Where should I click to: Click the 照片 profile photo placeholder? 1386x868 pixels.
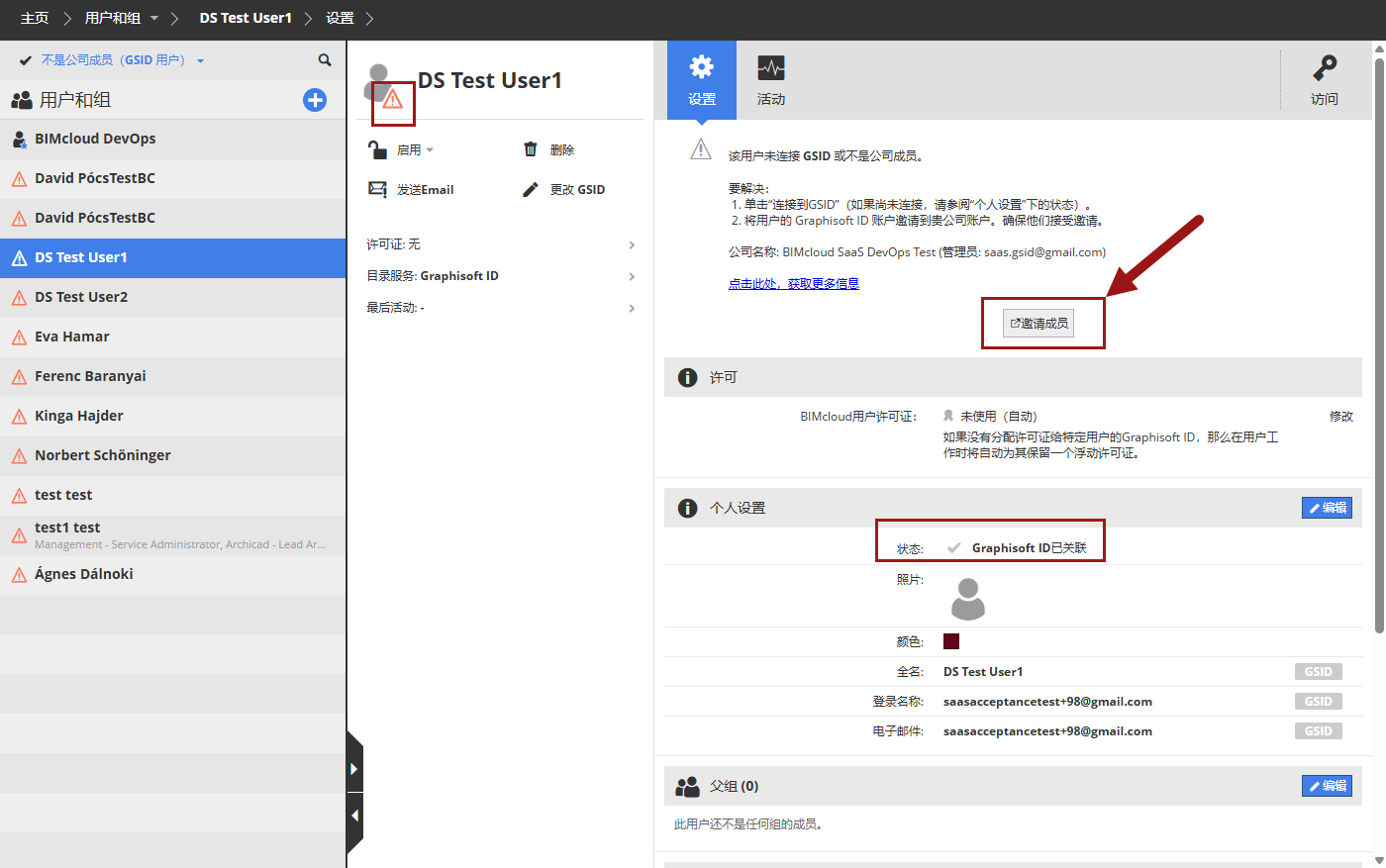point(968,599)
